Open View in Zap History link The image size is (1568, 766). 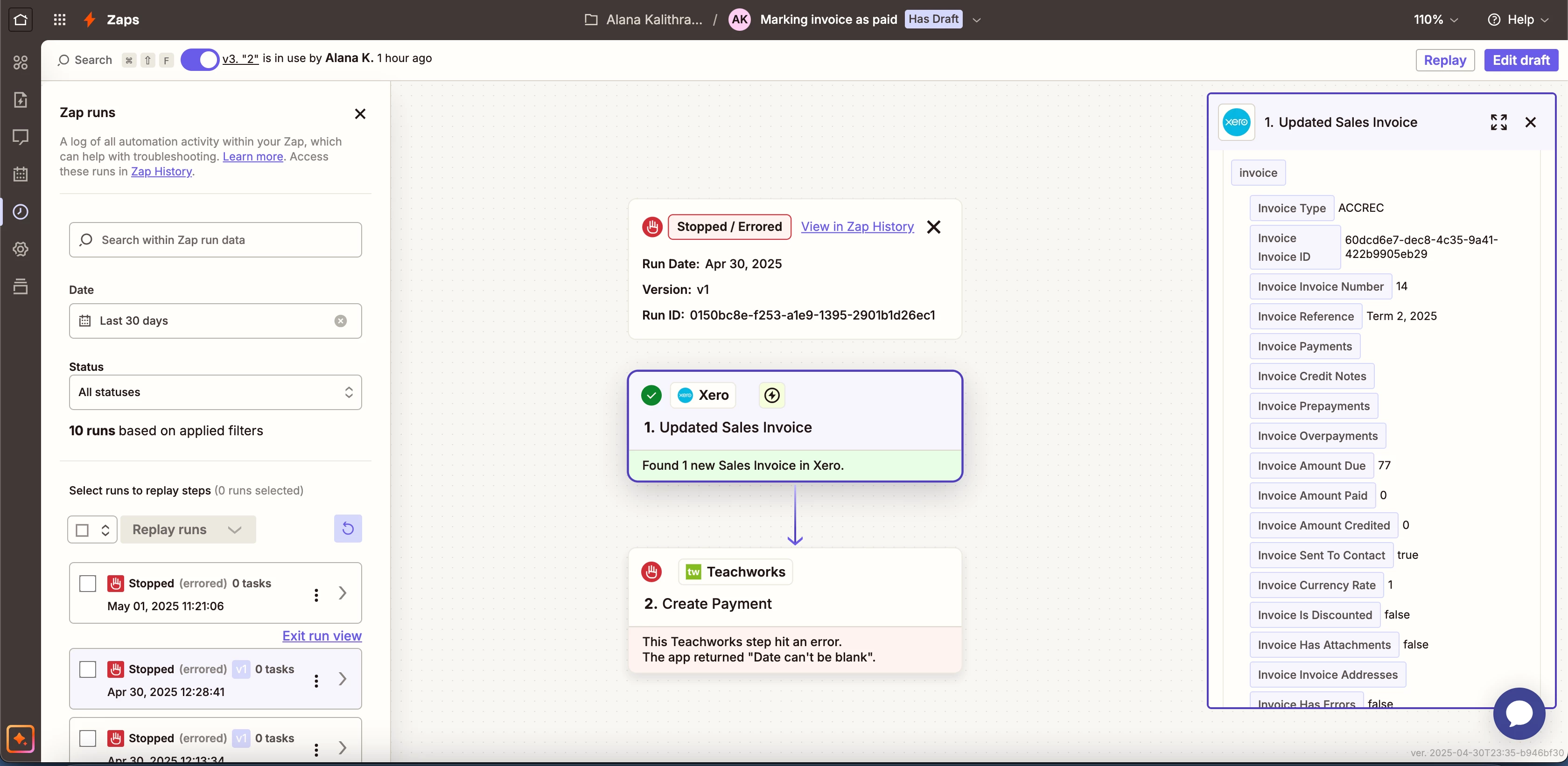pos(857,227)
